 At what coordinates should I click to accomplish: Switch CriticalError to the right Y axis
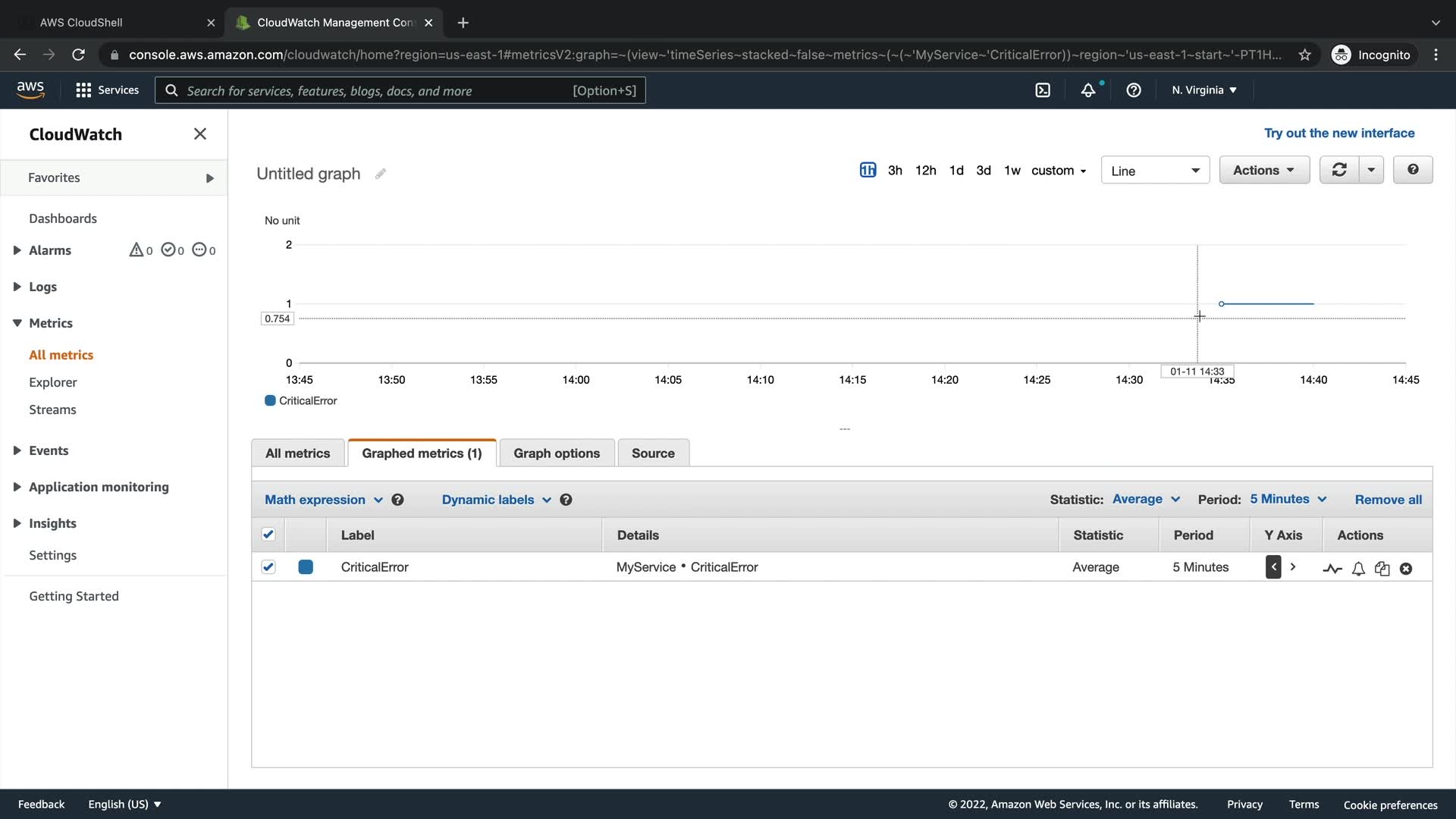point(1293,566)
